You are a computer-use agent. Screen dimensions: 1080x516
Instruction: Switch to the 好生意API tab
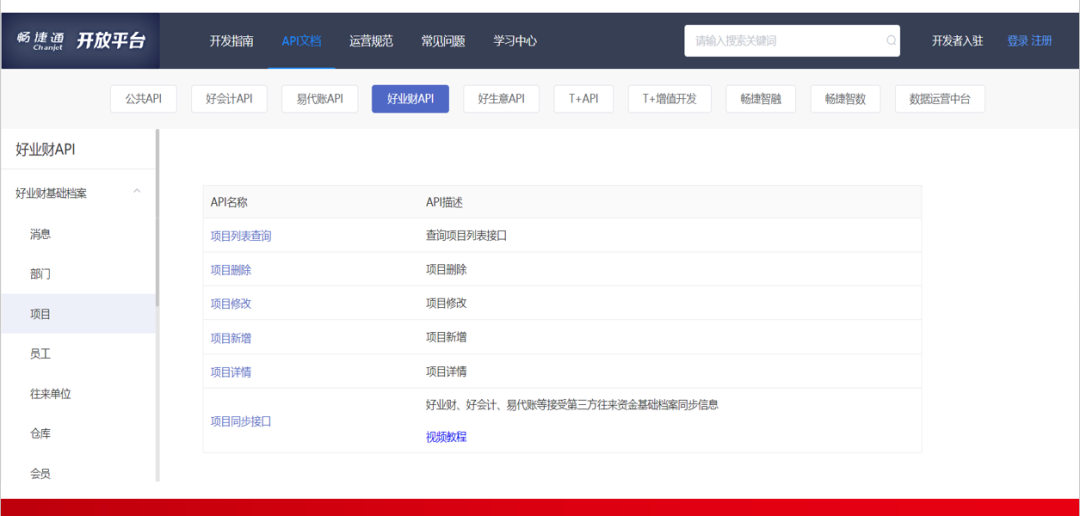coord(501,99)
